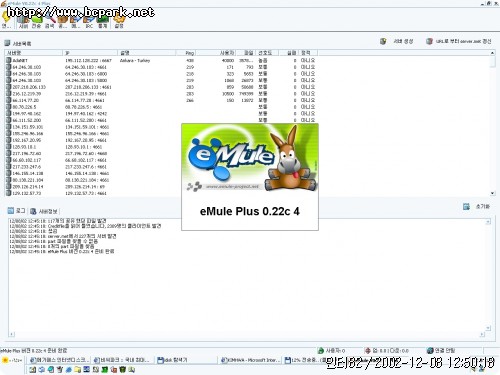Image resolution: width=500 pixels, height=375 pixels.
Task: Click the server list scroll-up arrow
Action: [492, 53]
